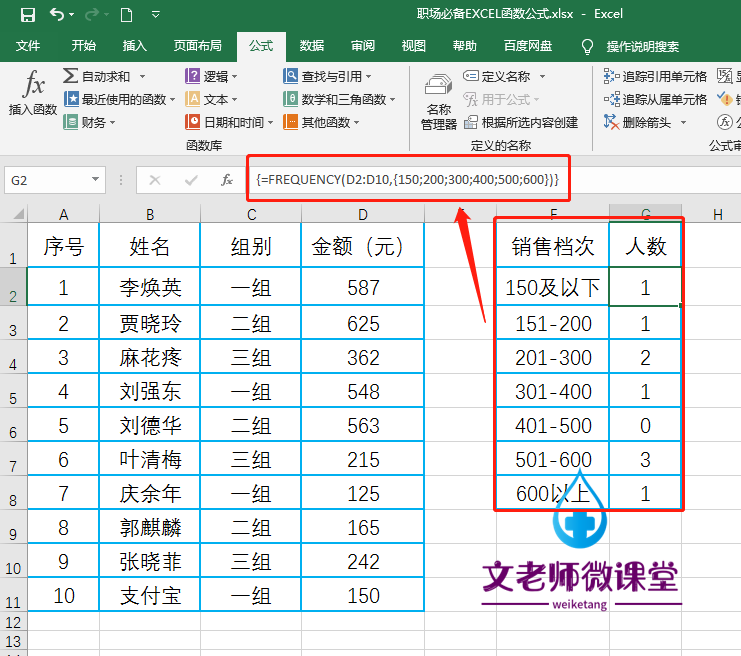Click the Redo arrow icon
The height and width of the screenshot is (656, 741).
click(x=92, y=15)
